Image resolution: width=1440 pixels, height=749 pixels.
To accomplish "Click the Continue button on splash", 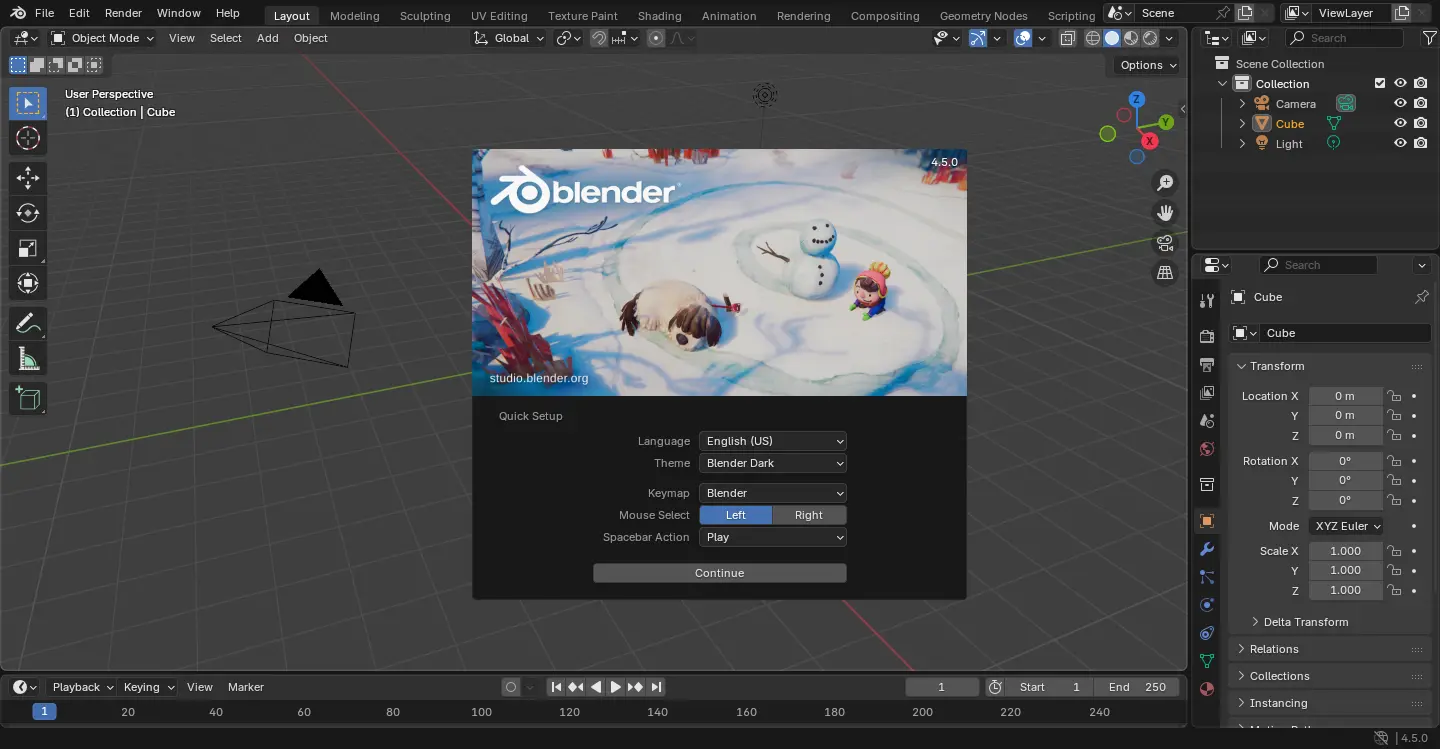I will (720, 573).
